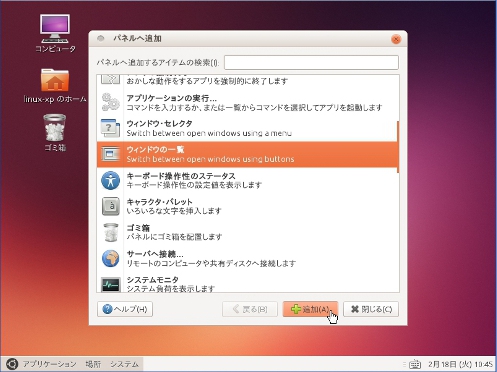Select the gears icon for アプリケーションの実行

110,102
